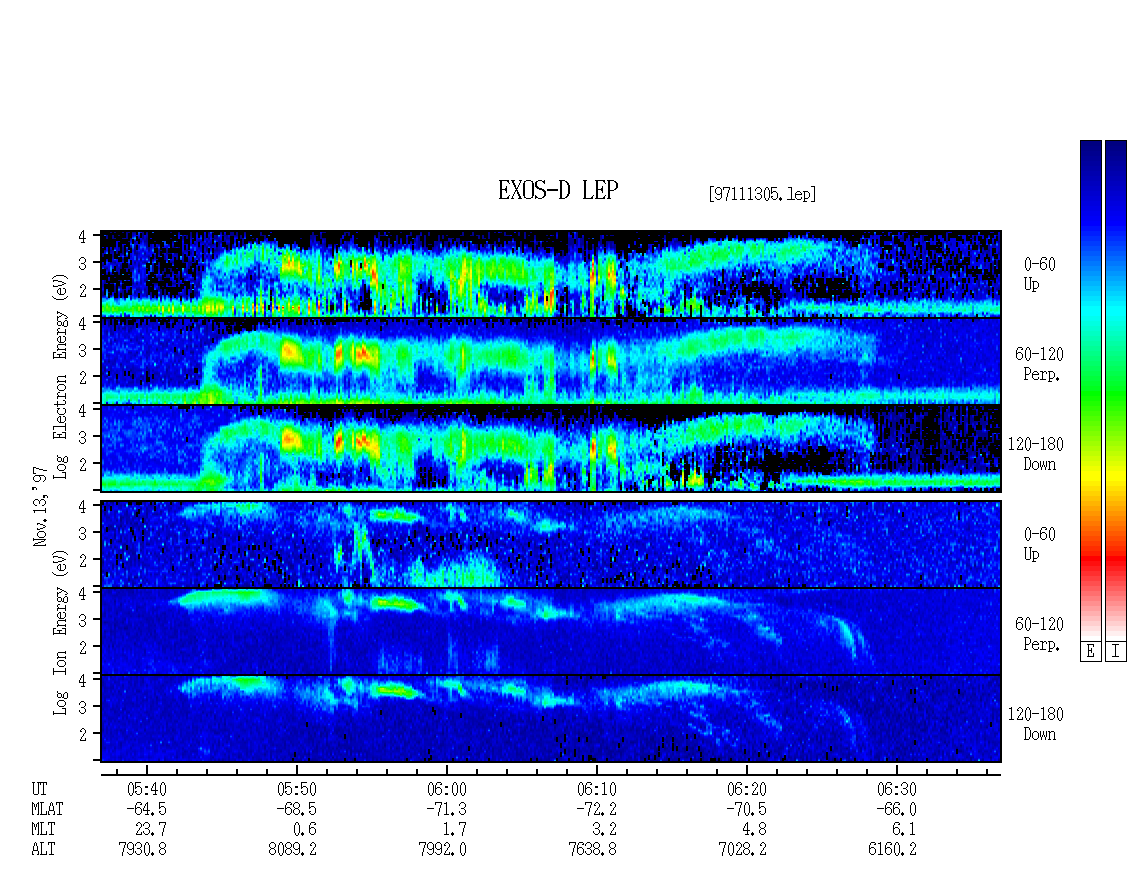Click the MLT value 23.7
Viewport: 1130px width, 875px height.
tap(151, 830)
